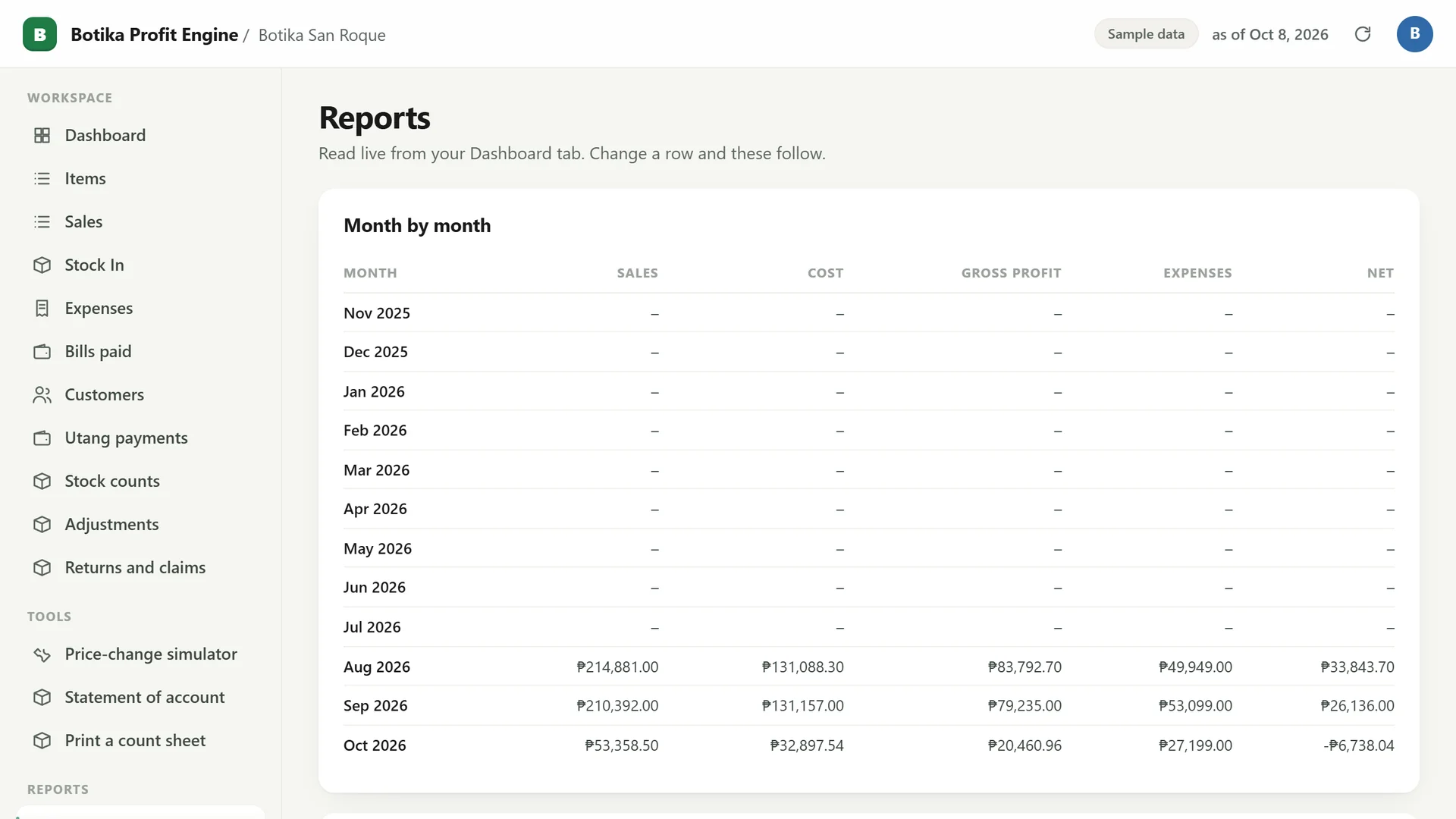Click the Adjustments box icon

click(42, 524)
